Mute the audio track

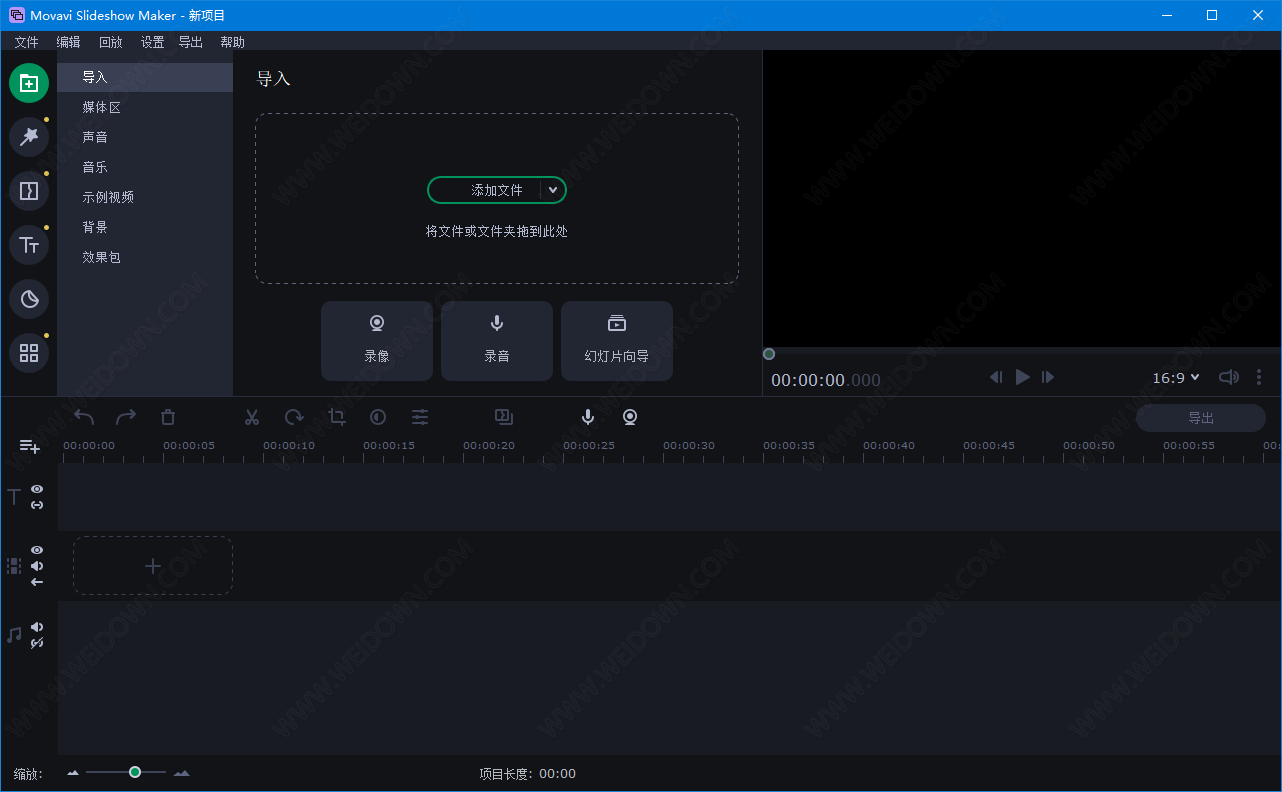tap(37, 627)
